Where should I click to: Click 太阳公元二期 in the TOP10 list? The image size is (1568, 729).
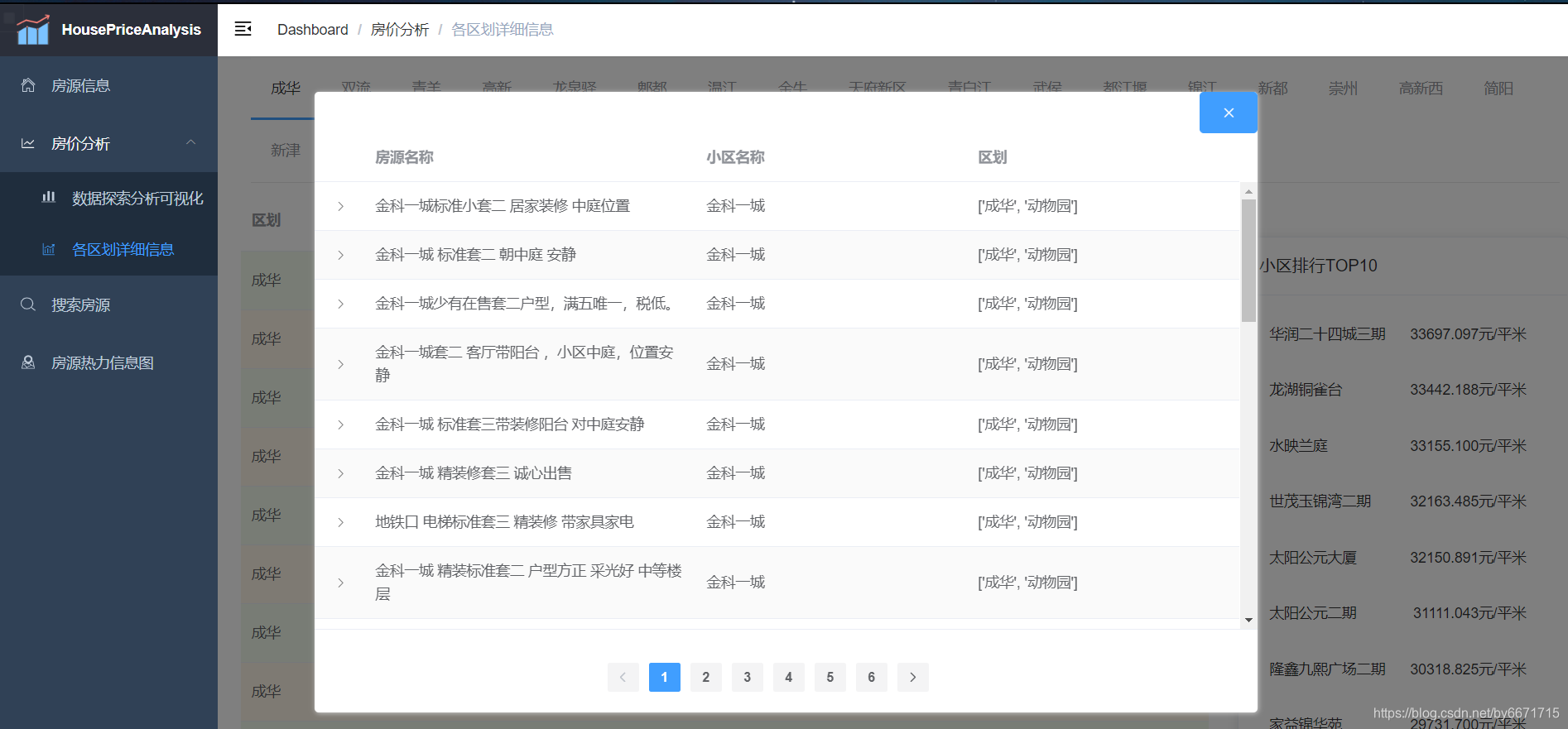pos(1313,613)
